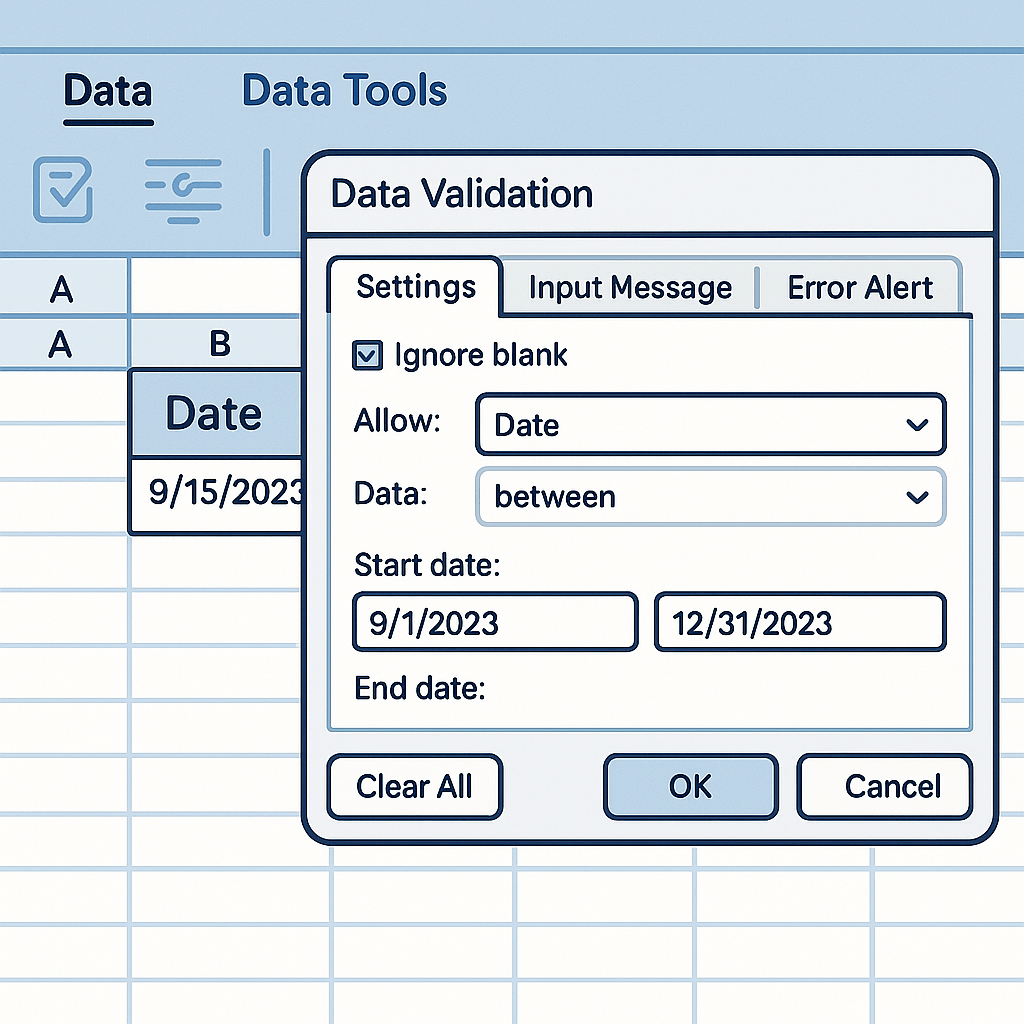Switch to the Data ribbon tab
1024x1024 pixels.
107,92
